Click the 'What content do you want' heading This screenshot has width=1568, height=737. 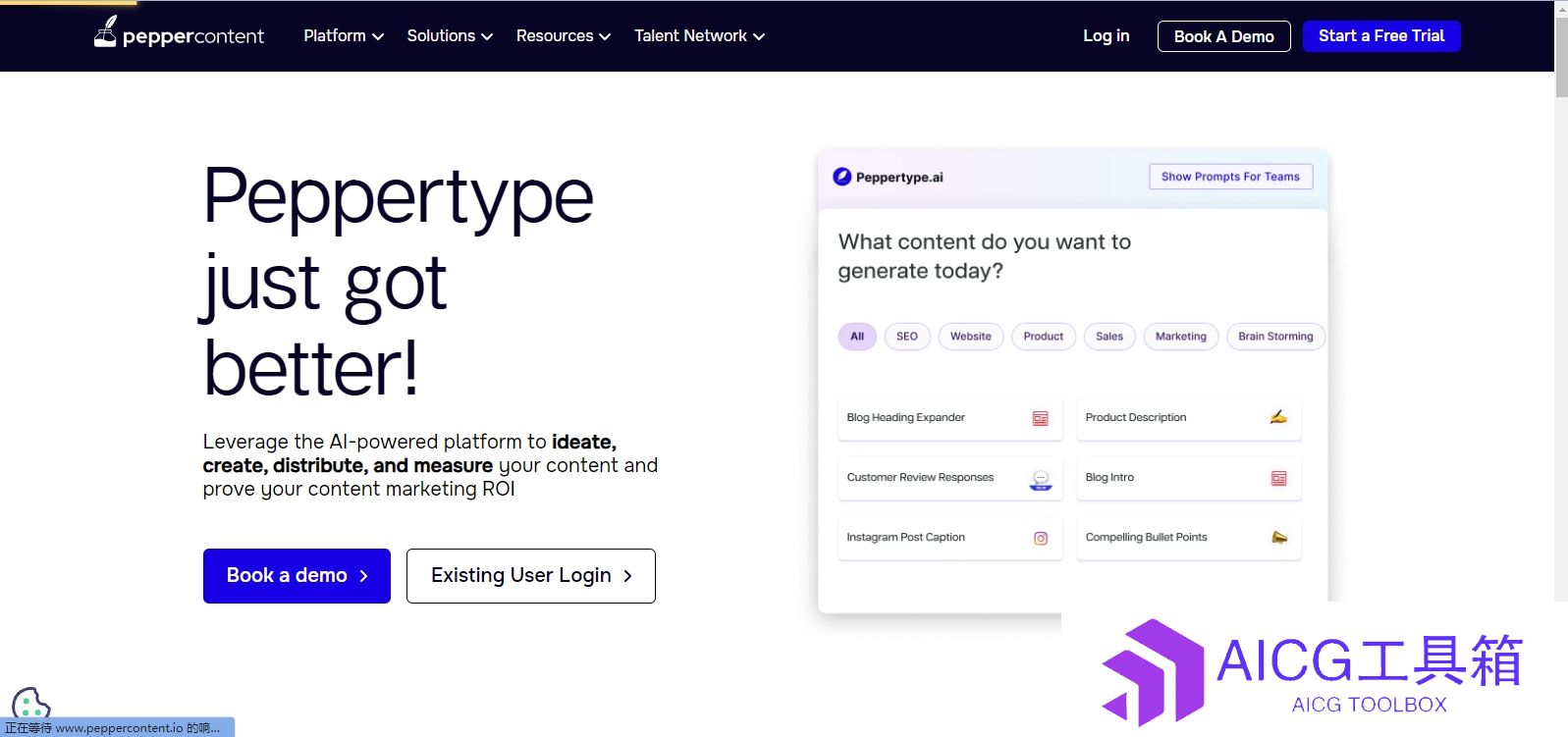tap(985, 256)
